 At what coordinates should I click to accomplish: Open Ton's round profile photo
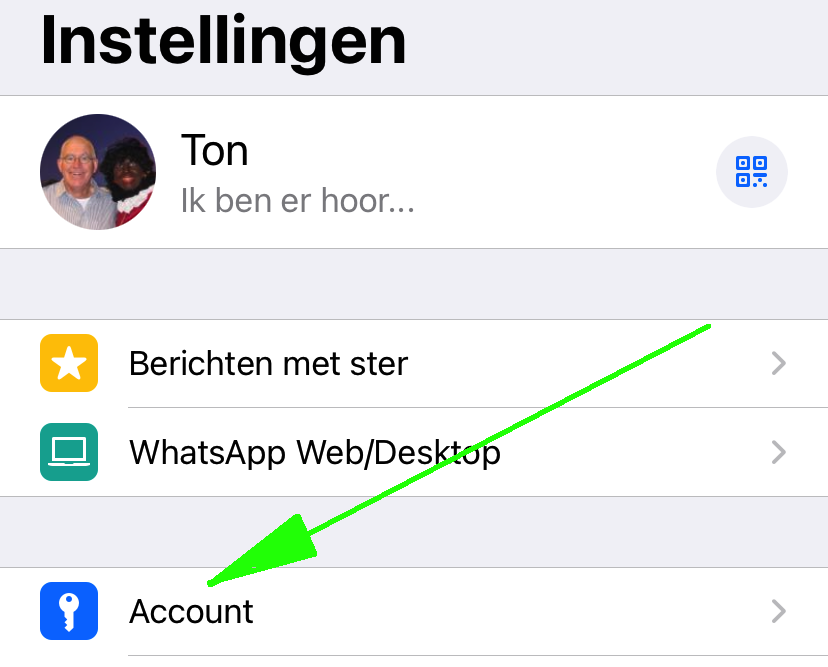tap(98, 172)
